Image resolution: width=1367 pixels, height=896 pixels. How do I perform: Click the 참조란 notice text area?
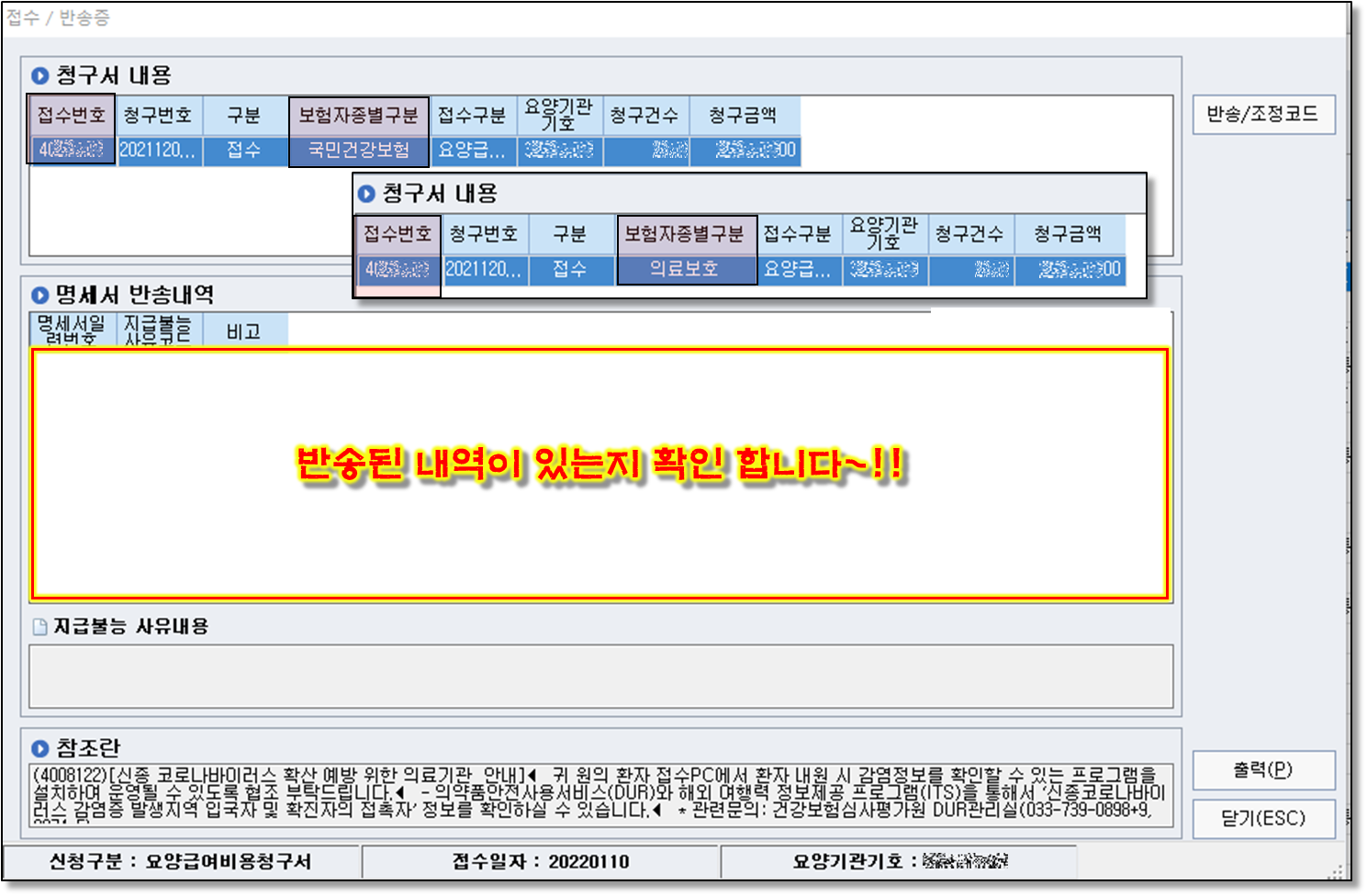[x=600, y=795]
